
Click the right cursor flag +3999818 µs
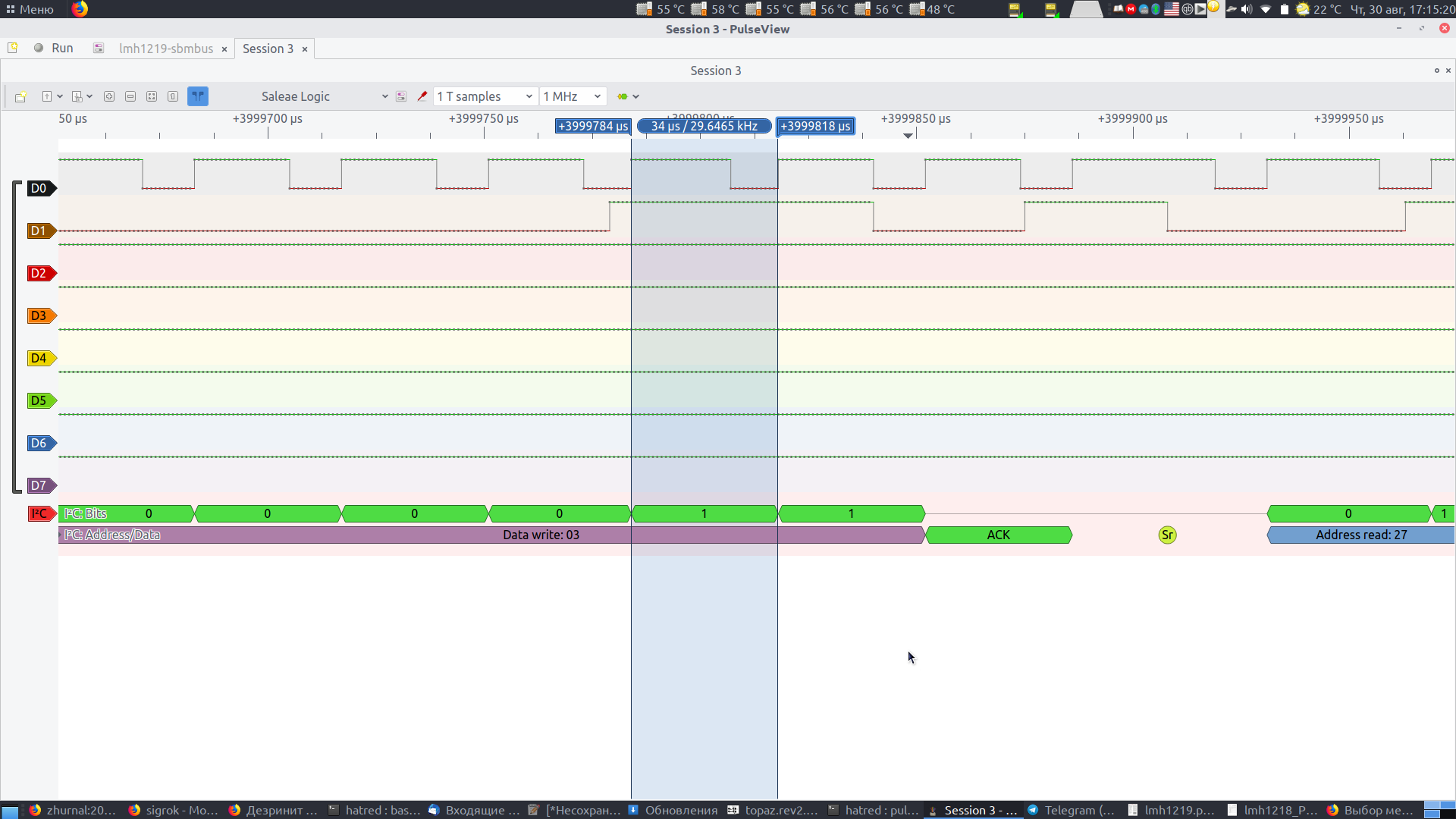[x=815, y=126]
